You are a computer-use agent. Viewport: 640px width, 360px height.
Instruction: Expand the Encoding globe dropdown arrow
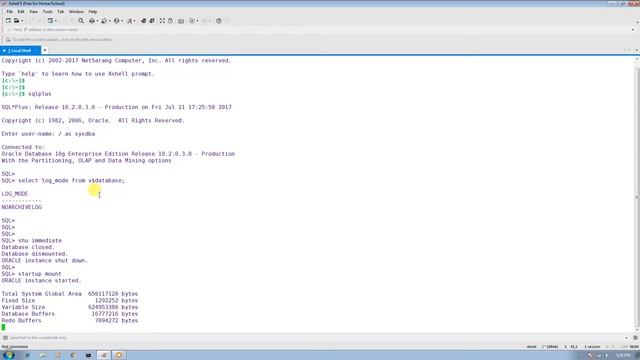(x=122, y=21)
